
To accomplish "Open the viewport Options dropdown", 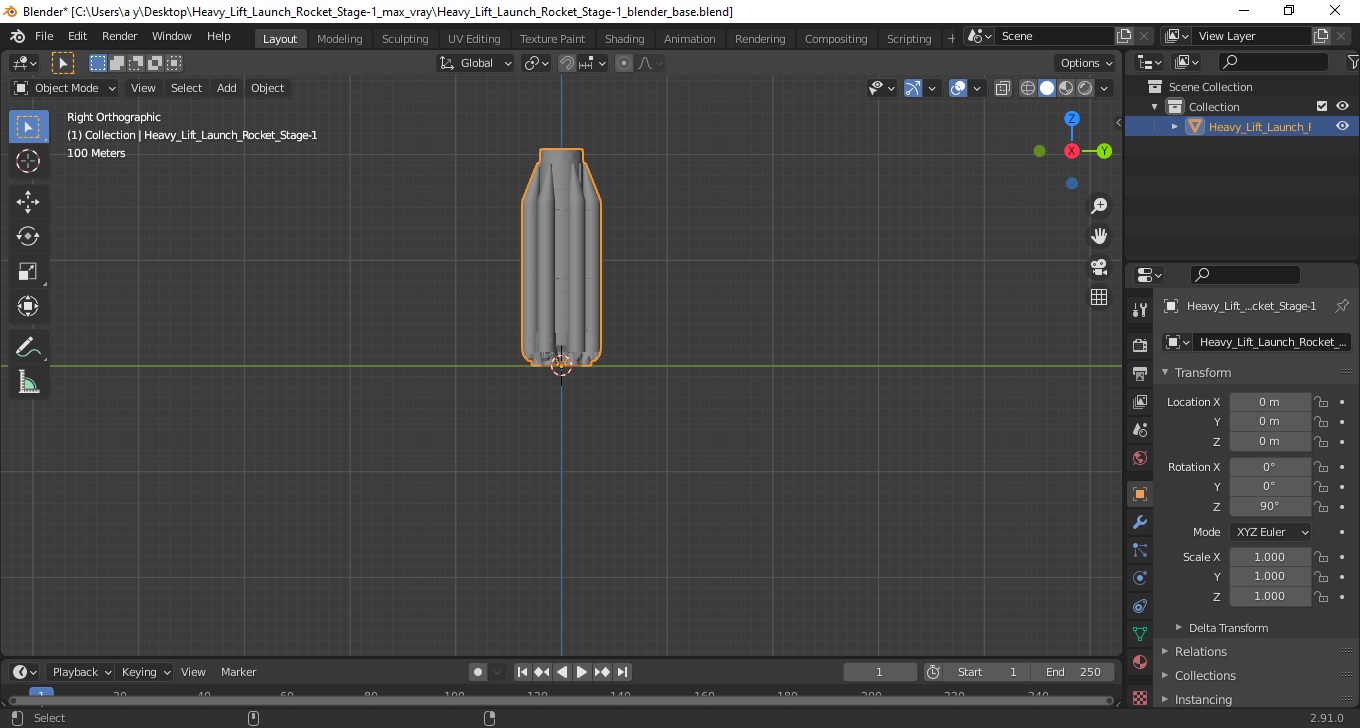I will 1086,63.
